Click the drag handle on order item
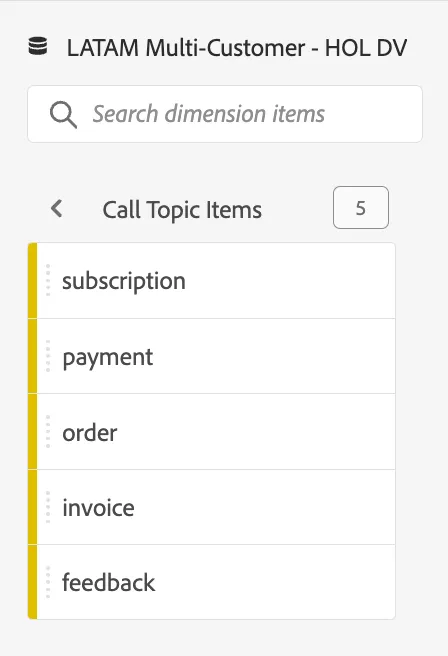The width and height of the screenshot is (448, 656). click(x=48, y=432)
